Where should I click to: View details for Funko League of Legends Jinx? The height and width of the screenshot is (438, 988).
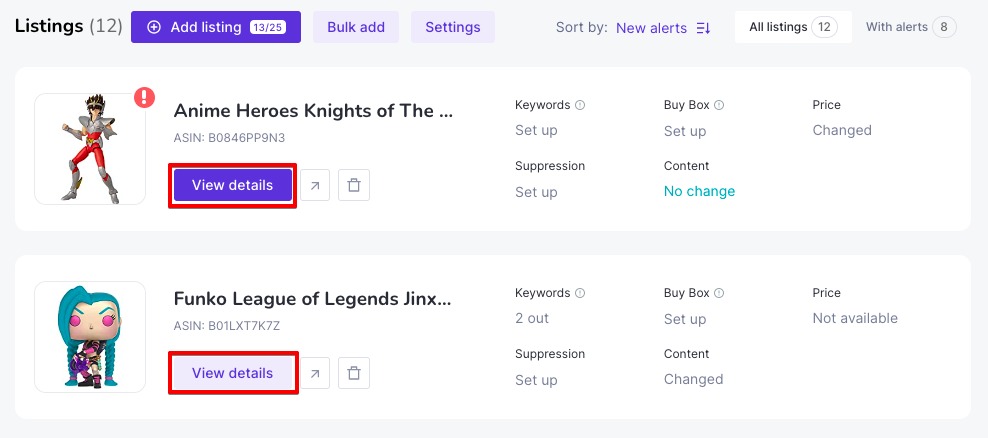[233, 373]
